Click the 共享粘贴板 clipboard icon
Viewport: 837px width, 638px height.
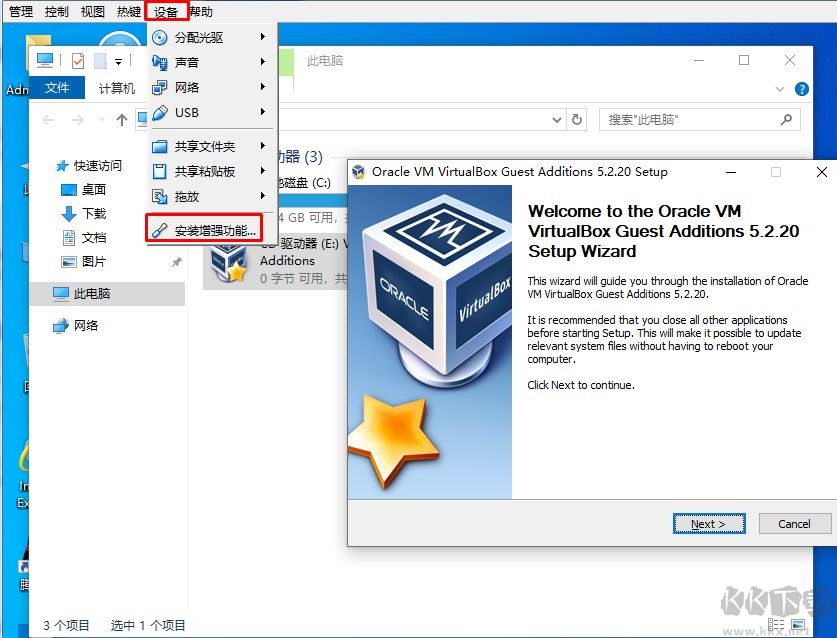coord(160,169)
